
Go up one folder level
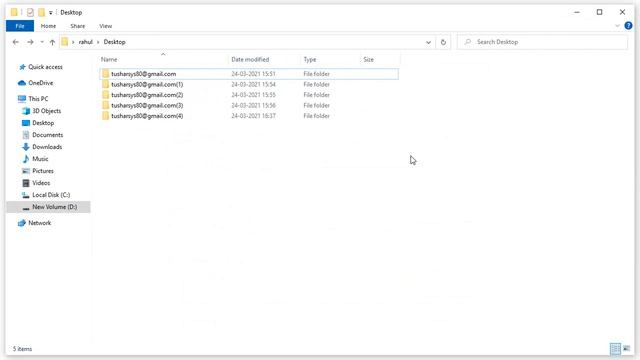click(52, 42)
